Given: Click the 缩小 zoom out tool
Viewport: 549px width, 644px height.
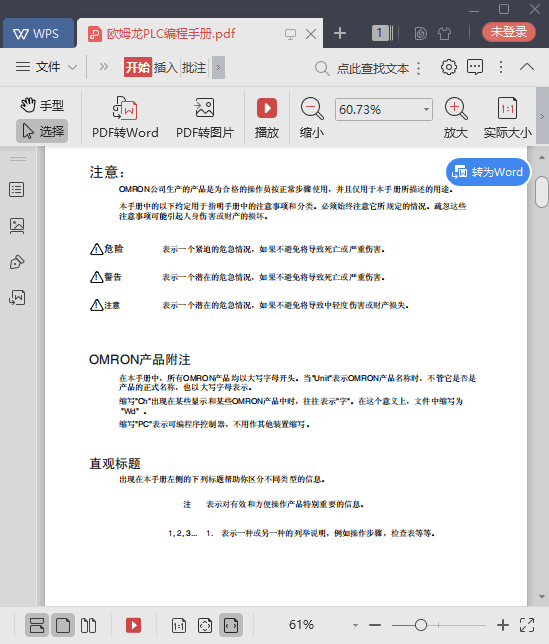Looking at the screenshot, I should tap(312, 118).
